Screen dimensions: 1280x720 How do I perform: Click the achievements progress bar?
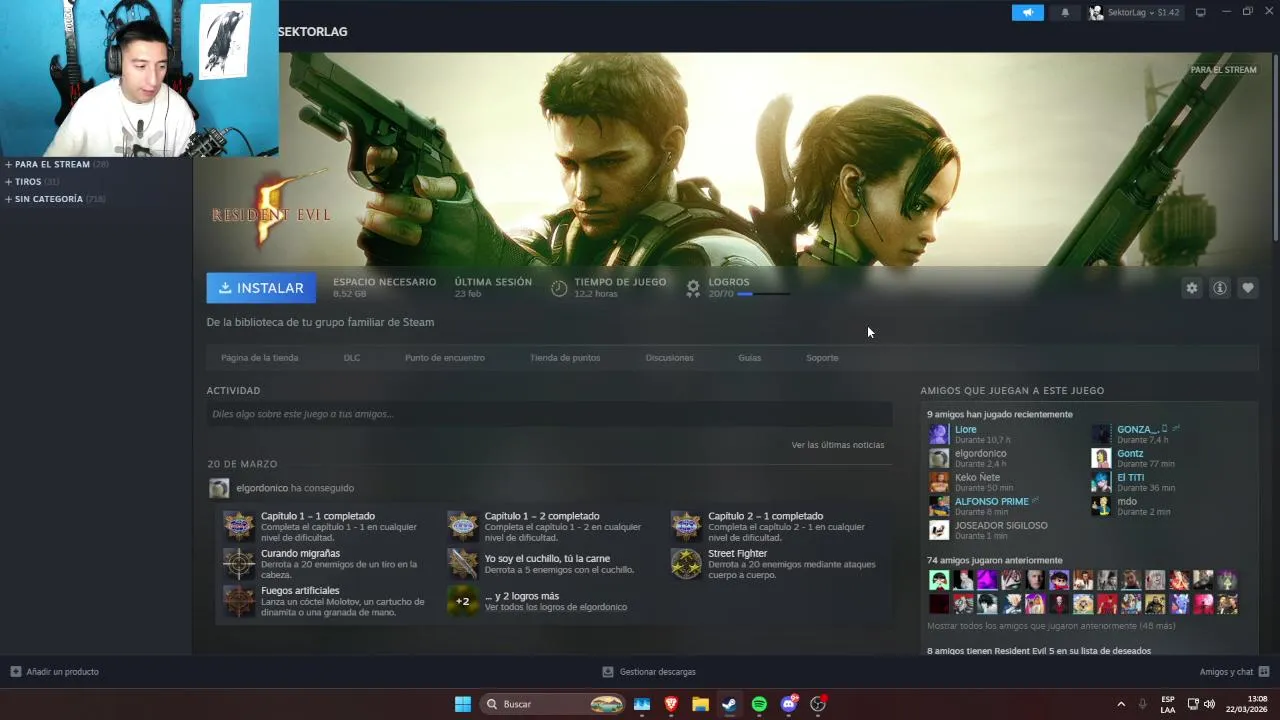763,294
